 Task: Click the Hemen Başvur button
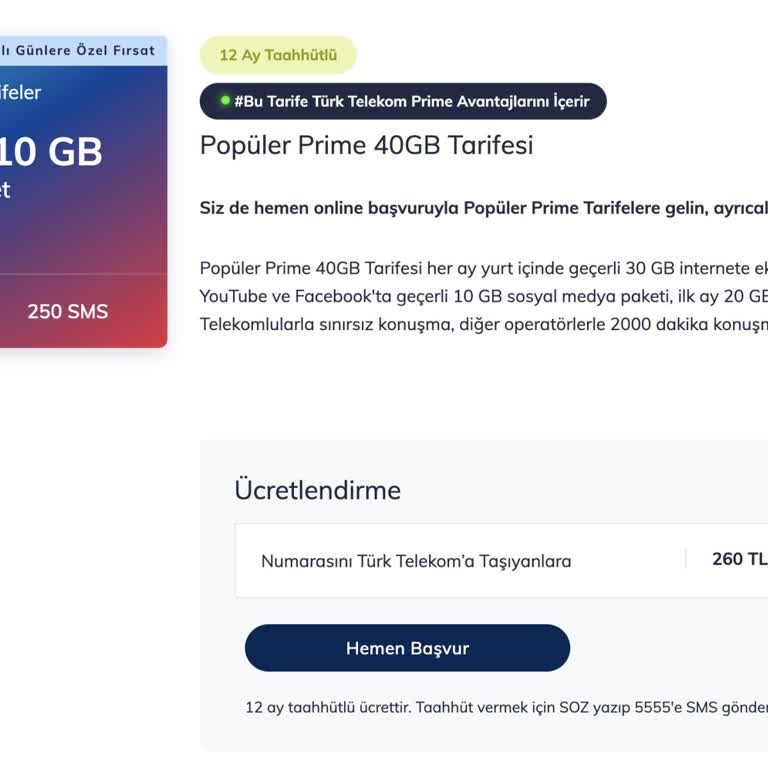(x=407, y=648)
